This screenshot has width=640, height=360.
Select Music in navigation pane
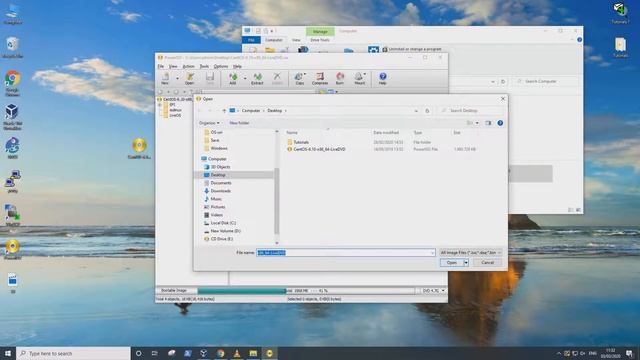tap(216, 199)
